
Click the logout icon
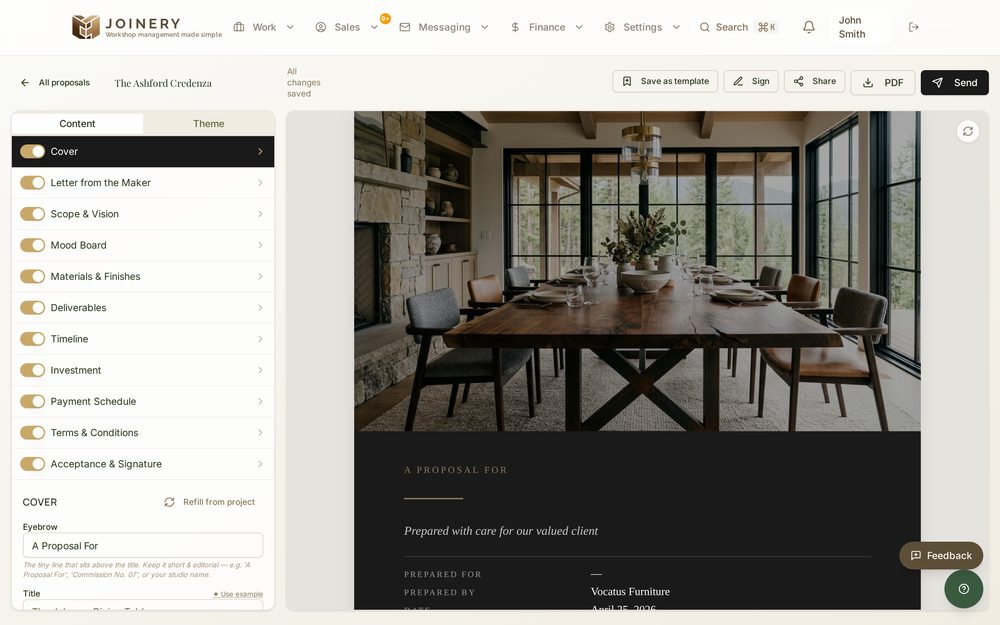(x=914, y=27)
